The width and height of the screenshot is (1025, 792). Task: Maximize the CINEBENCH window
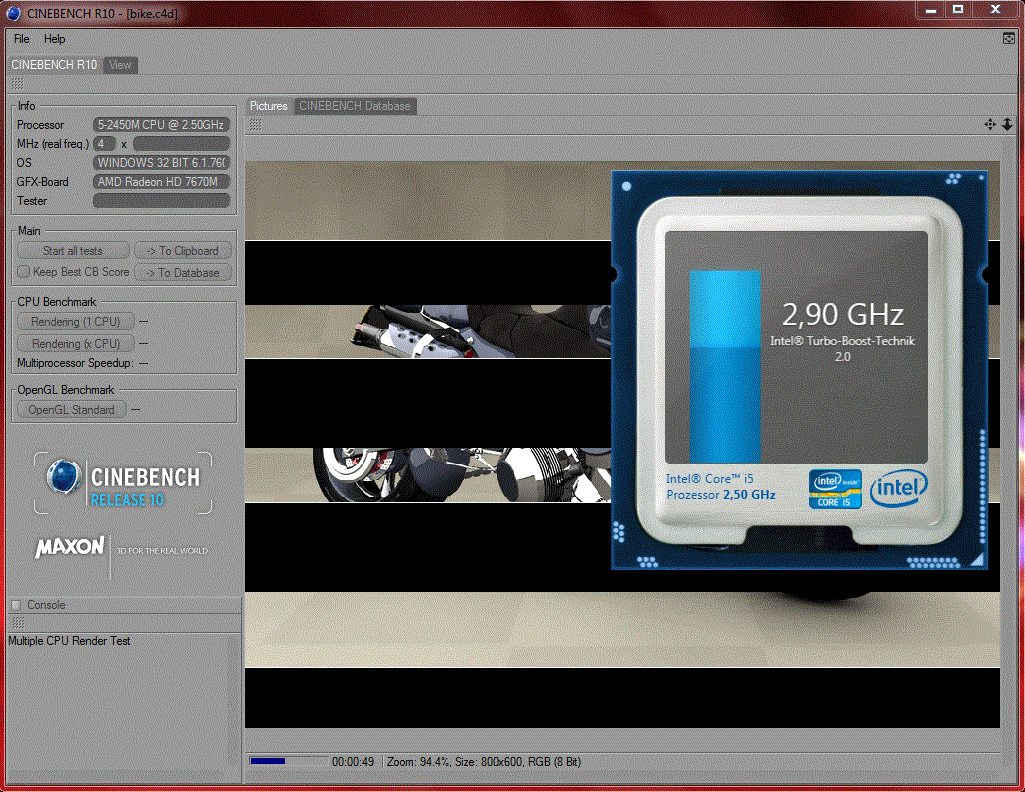(958, 9)
